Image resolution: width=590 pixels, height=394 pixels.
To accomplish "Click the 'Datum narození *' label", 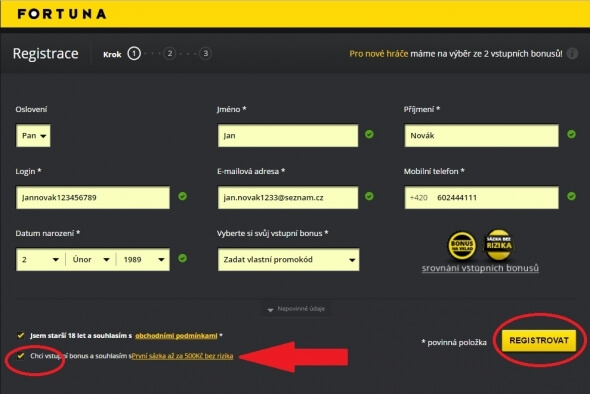I will pyautogui.click(x=48, y=233).
